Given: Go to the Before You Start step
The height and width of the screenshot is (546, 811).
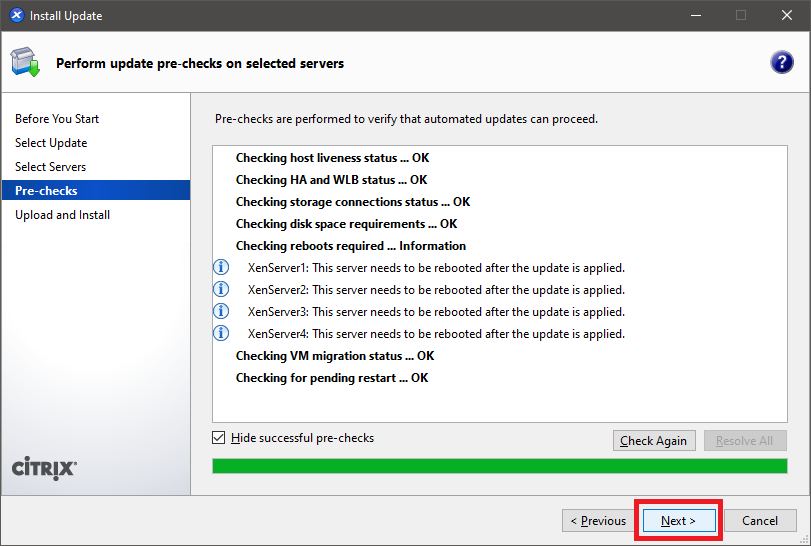Looking at the screenshot, I should (x=57, y=119).
